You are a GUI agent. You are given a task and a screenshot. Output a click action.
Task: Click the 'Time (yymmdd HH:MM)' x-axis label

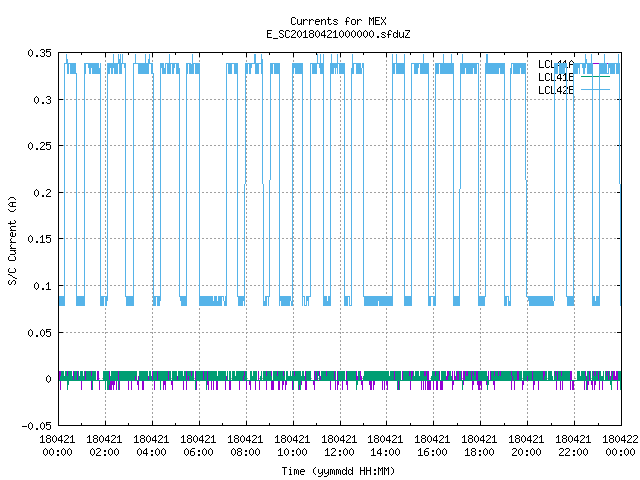point(338,471)
